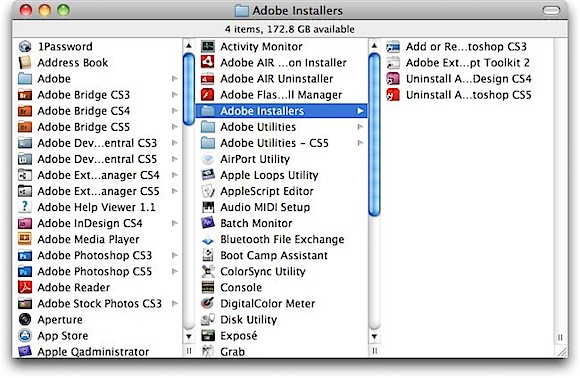Click first column scroll down arrow
The image size is (580, 378).
pos(189,336)
